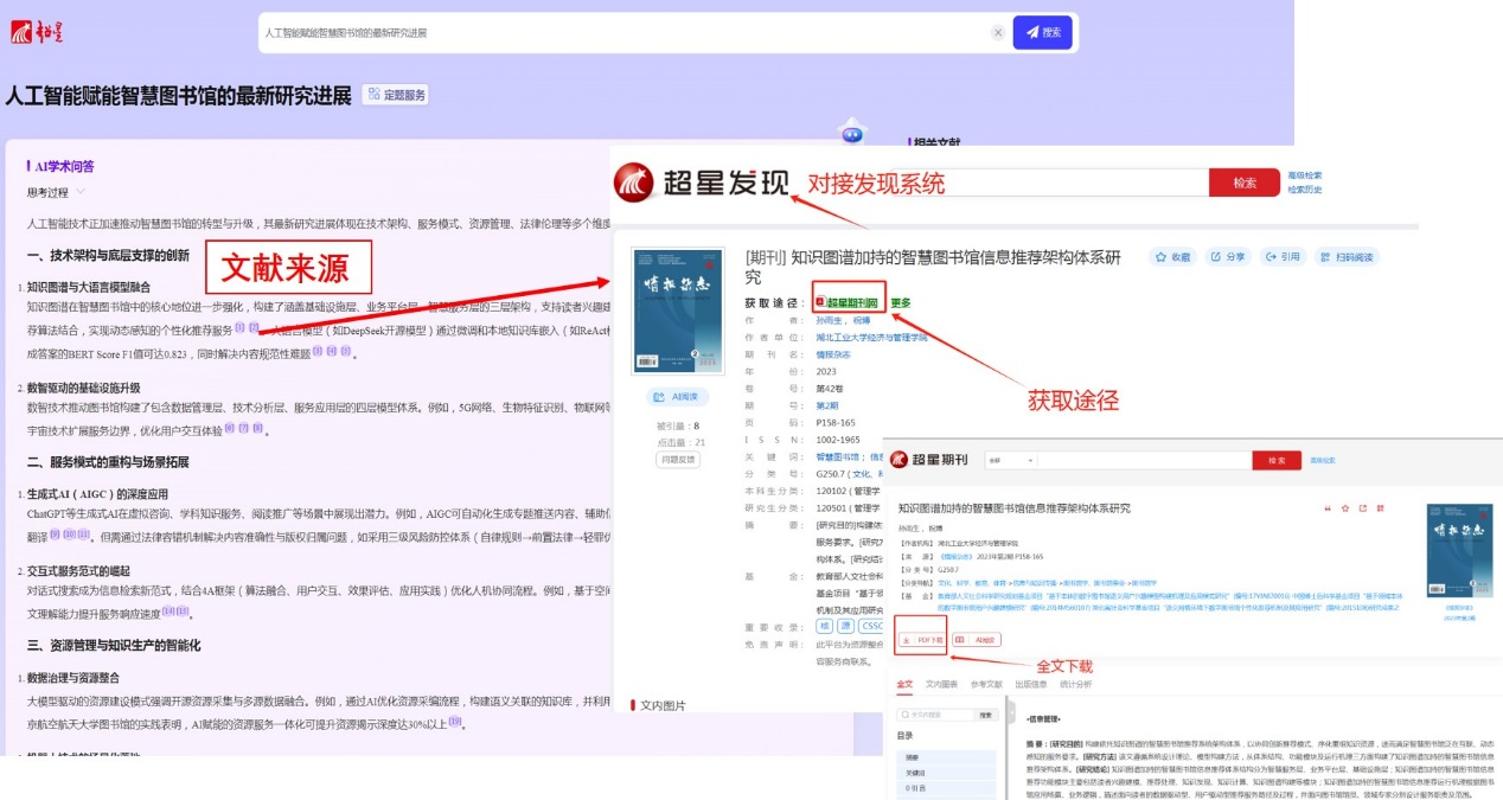Click the 问题反馈 feedback button
The height and width of the screenshot is (800, 1503).
677,459
